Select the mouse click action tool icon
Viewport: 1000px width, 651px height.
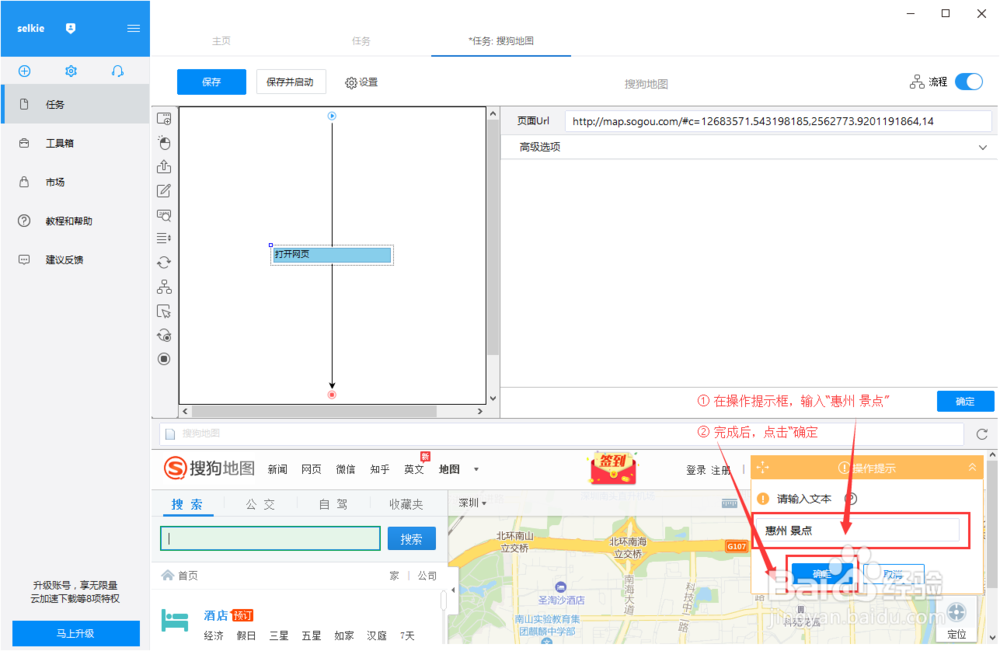tap(164, 142)
